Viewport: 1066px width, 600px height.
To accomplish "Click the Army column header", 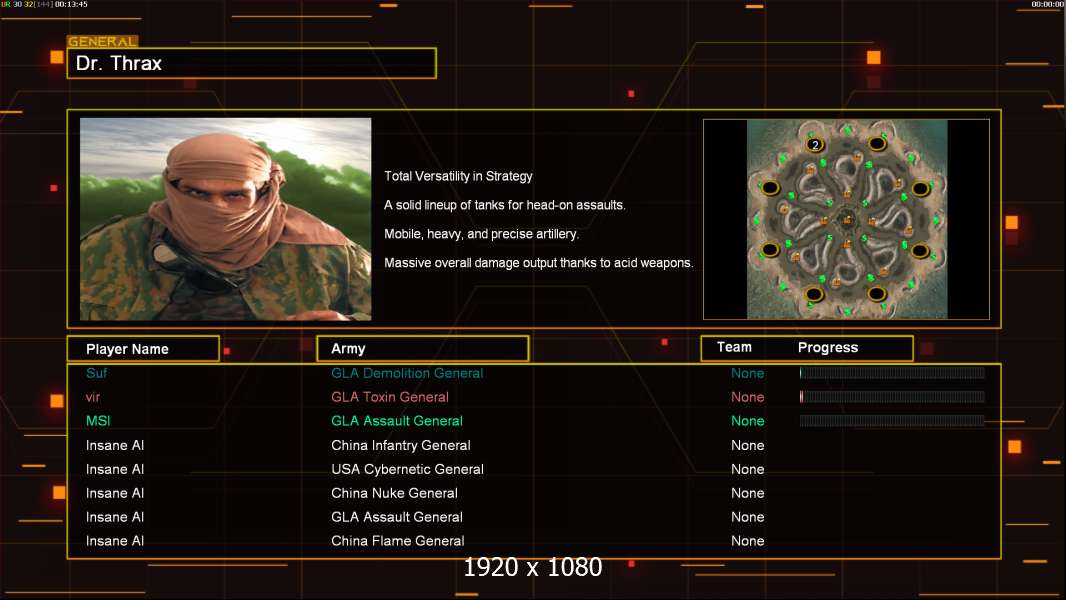I will (423, 349).
